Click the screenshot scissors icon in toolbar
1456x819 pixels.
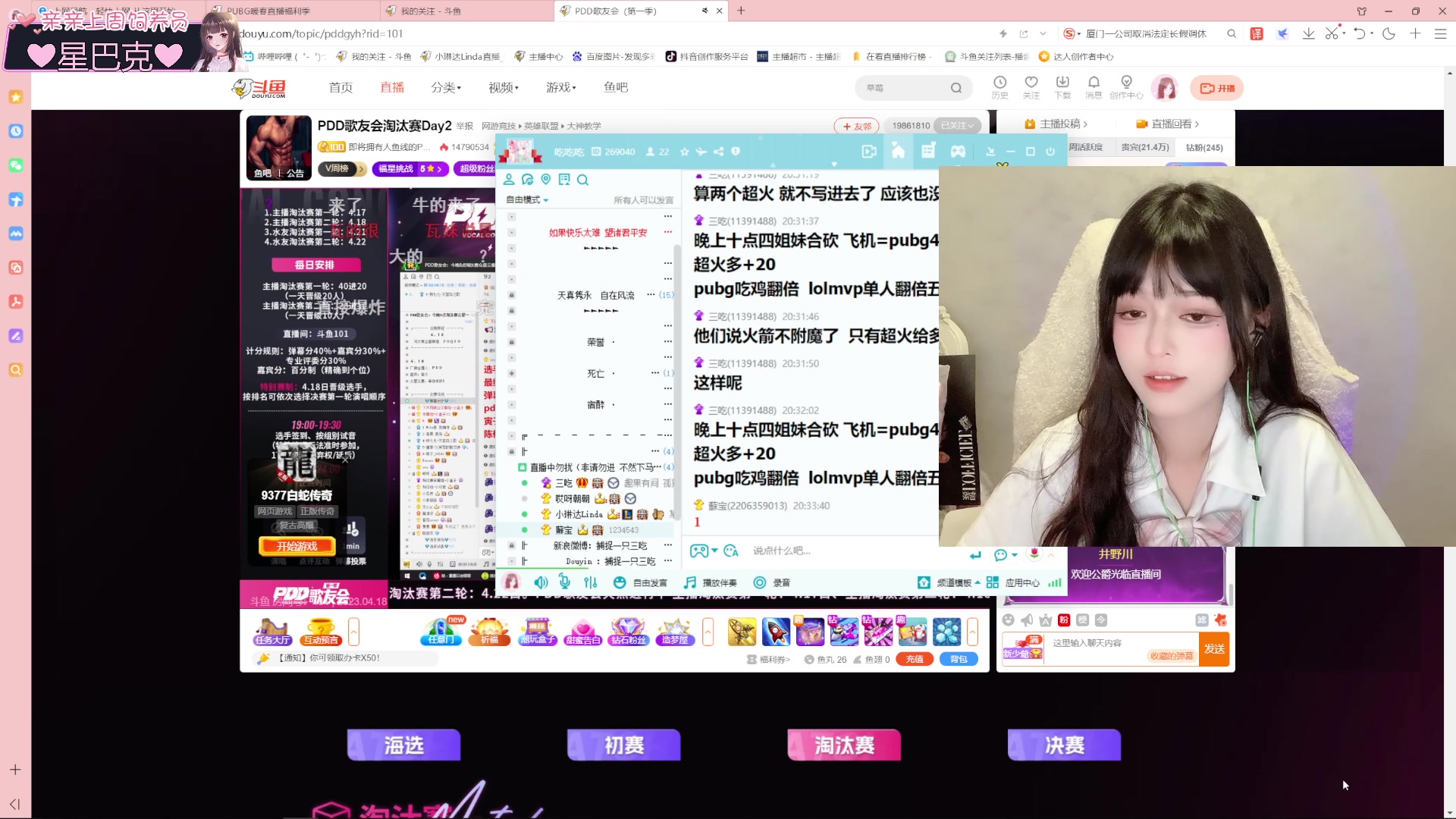(x=1332, y=33)
